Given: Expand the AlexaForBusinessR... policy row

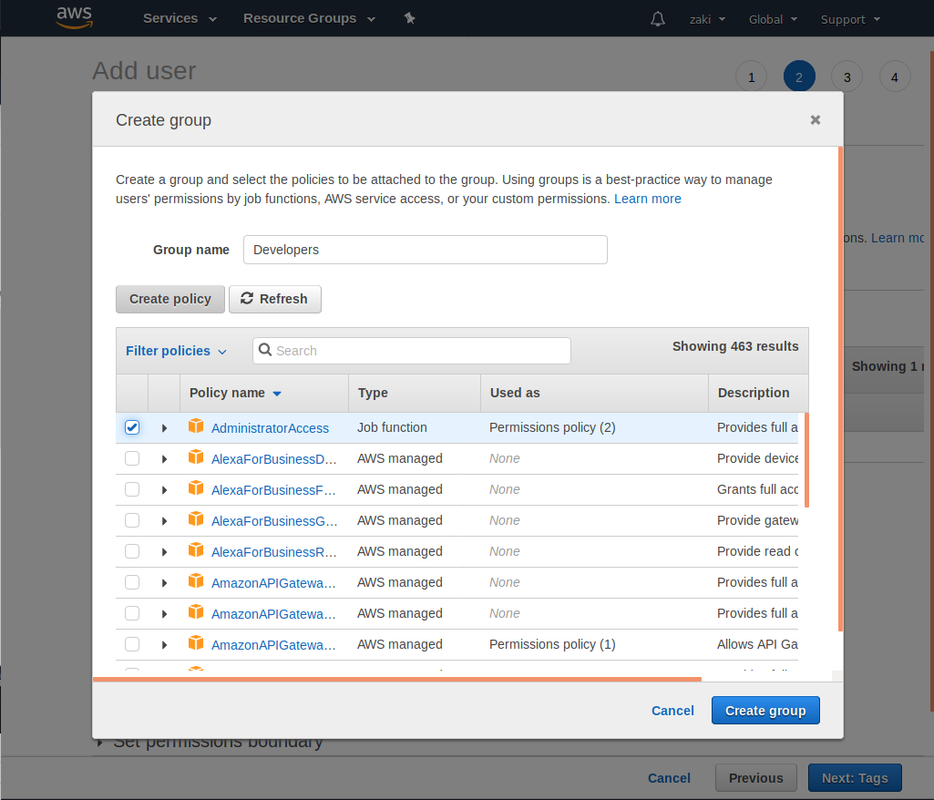Looking at the screenshot, I should click(164, 552).
